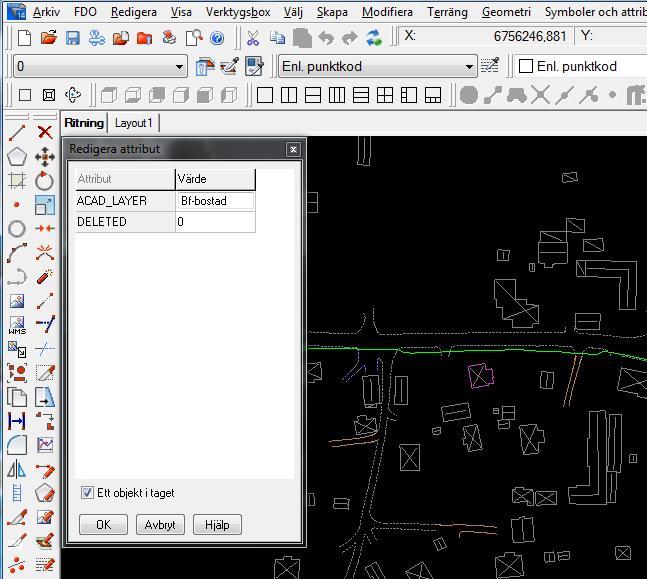
Task: Click the Save diskette icon
Action: pos(73,38)
